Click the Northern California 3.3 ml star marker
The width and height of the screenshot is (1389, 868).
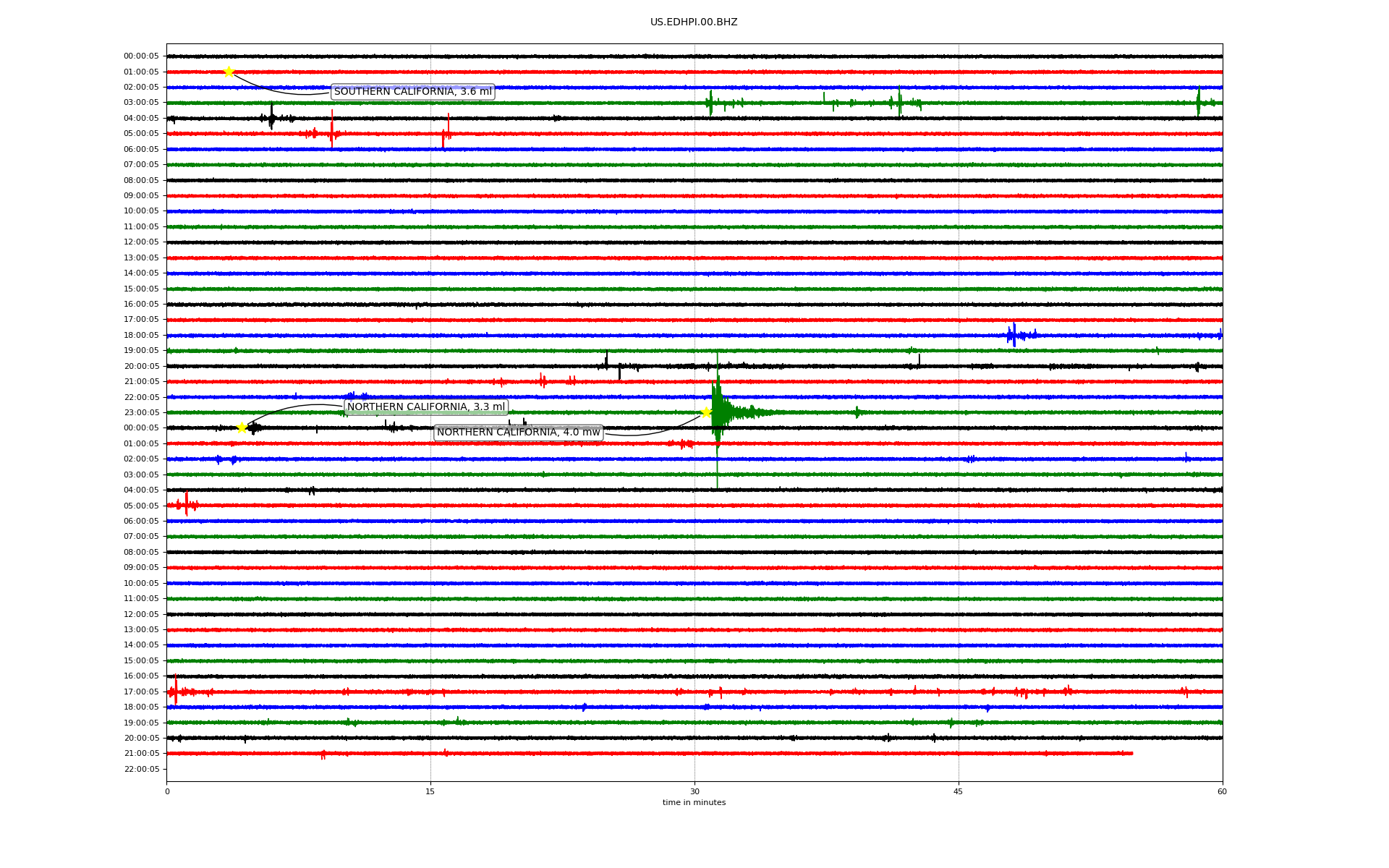tap(242, 427)
